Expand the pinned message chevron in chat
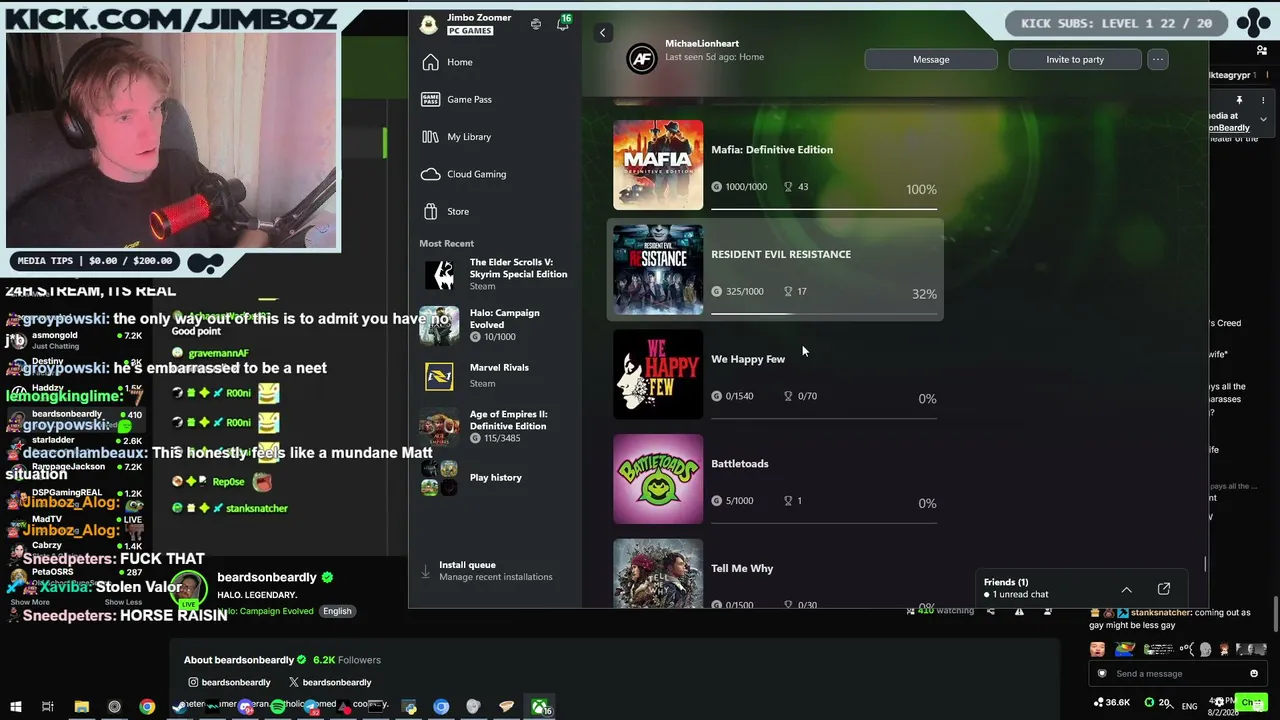1280x720 pixels. (x=1263, y=119)
